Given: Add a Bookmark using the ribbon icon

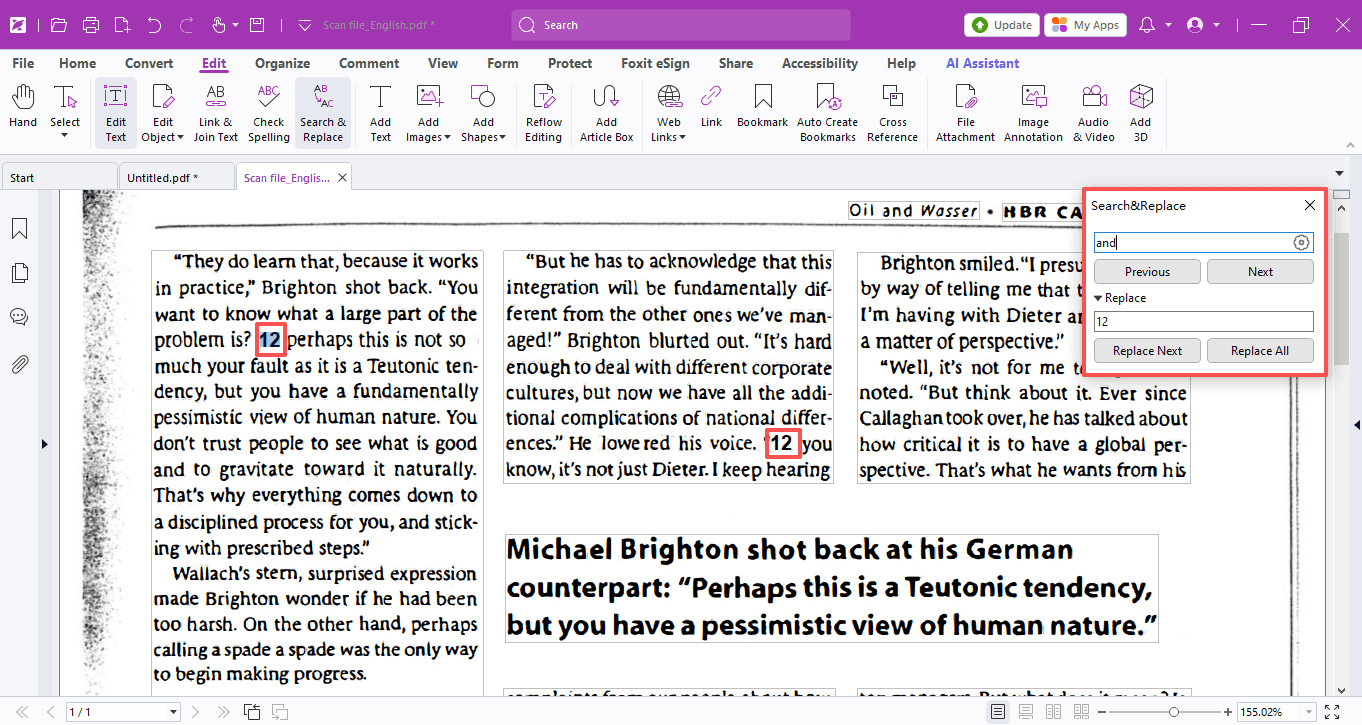Looking at the screenshot, I should (x=763, y=107).
